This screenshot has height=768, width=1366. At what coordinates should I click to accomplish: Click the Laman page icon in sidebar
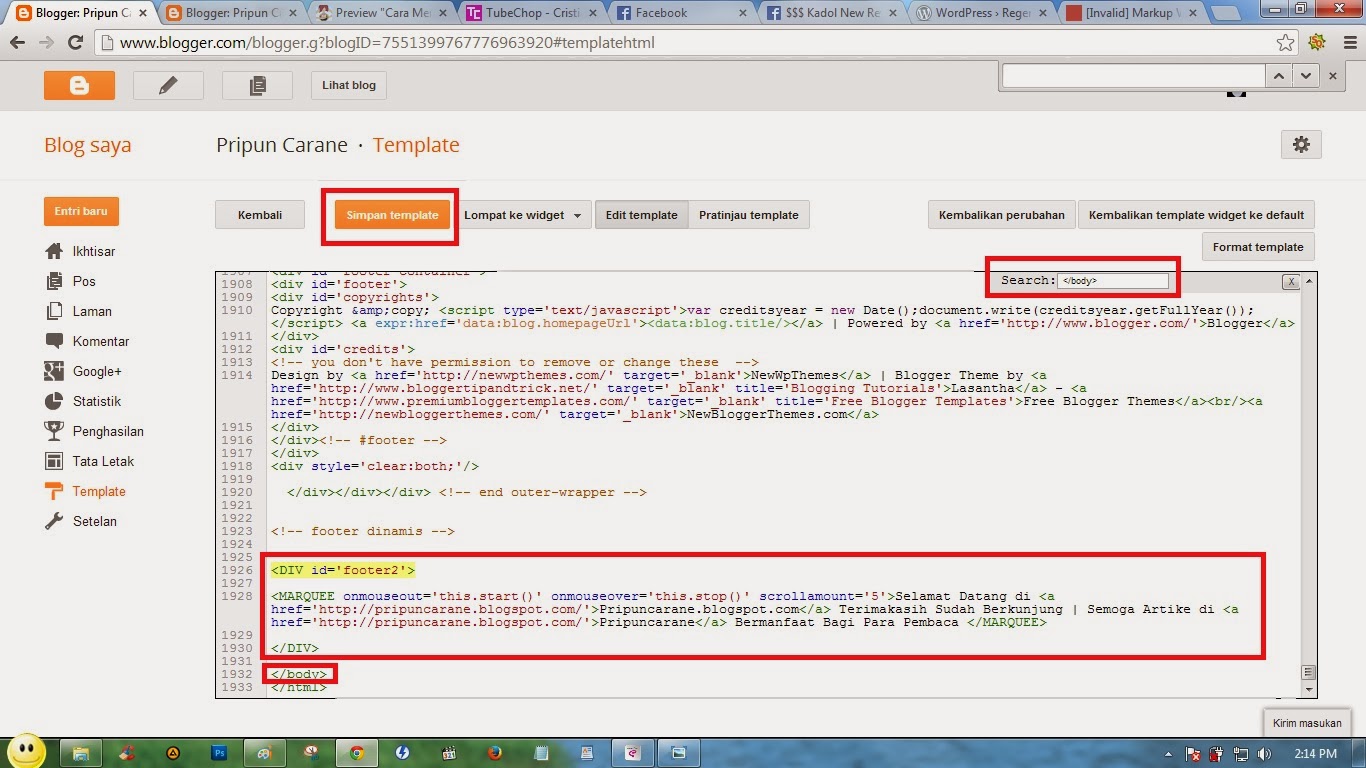point(54,311)
